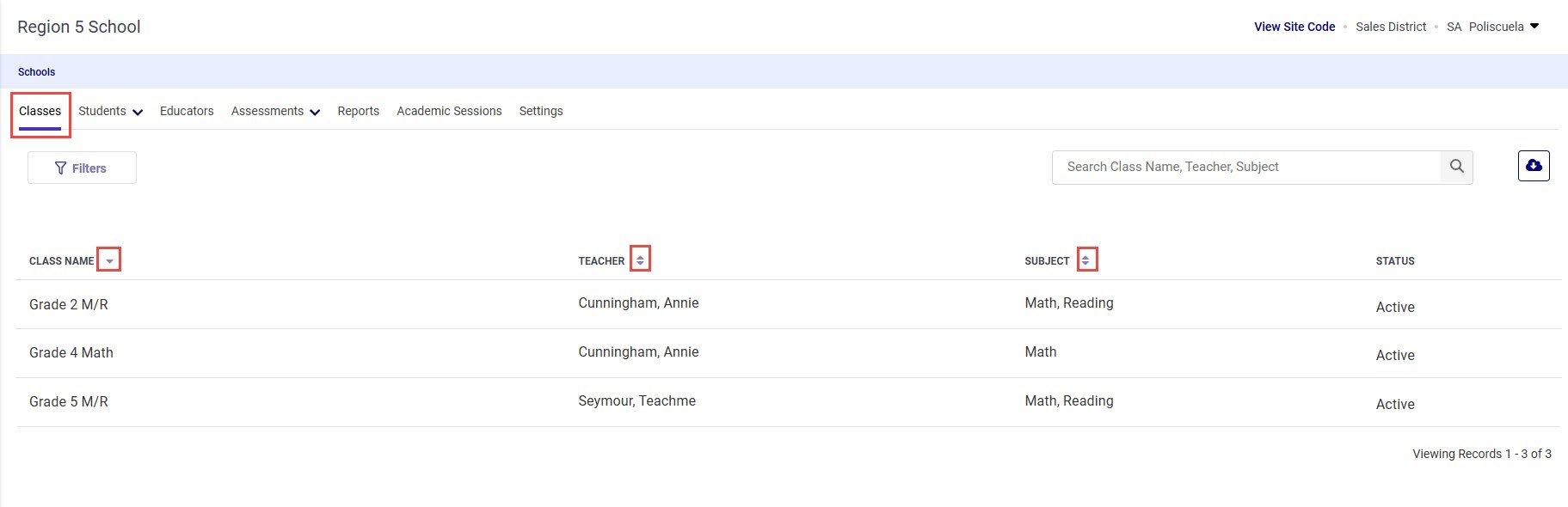Focus the Search Class Name input field
This screenshot has height=507, width=1568.
pyautogui.click(x=1245, y=168)
